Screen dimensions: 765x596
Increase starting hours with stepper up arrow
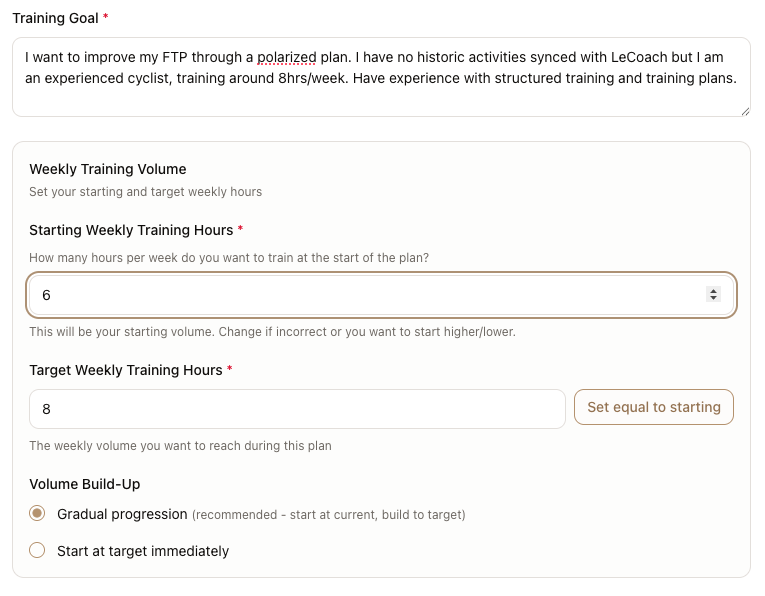(713, 291)
